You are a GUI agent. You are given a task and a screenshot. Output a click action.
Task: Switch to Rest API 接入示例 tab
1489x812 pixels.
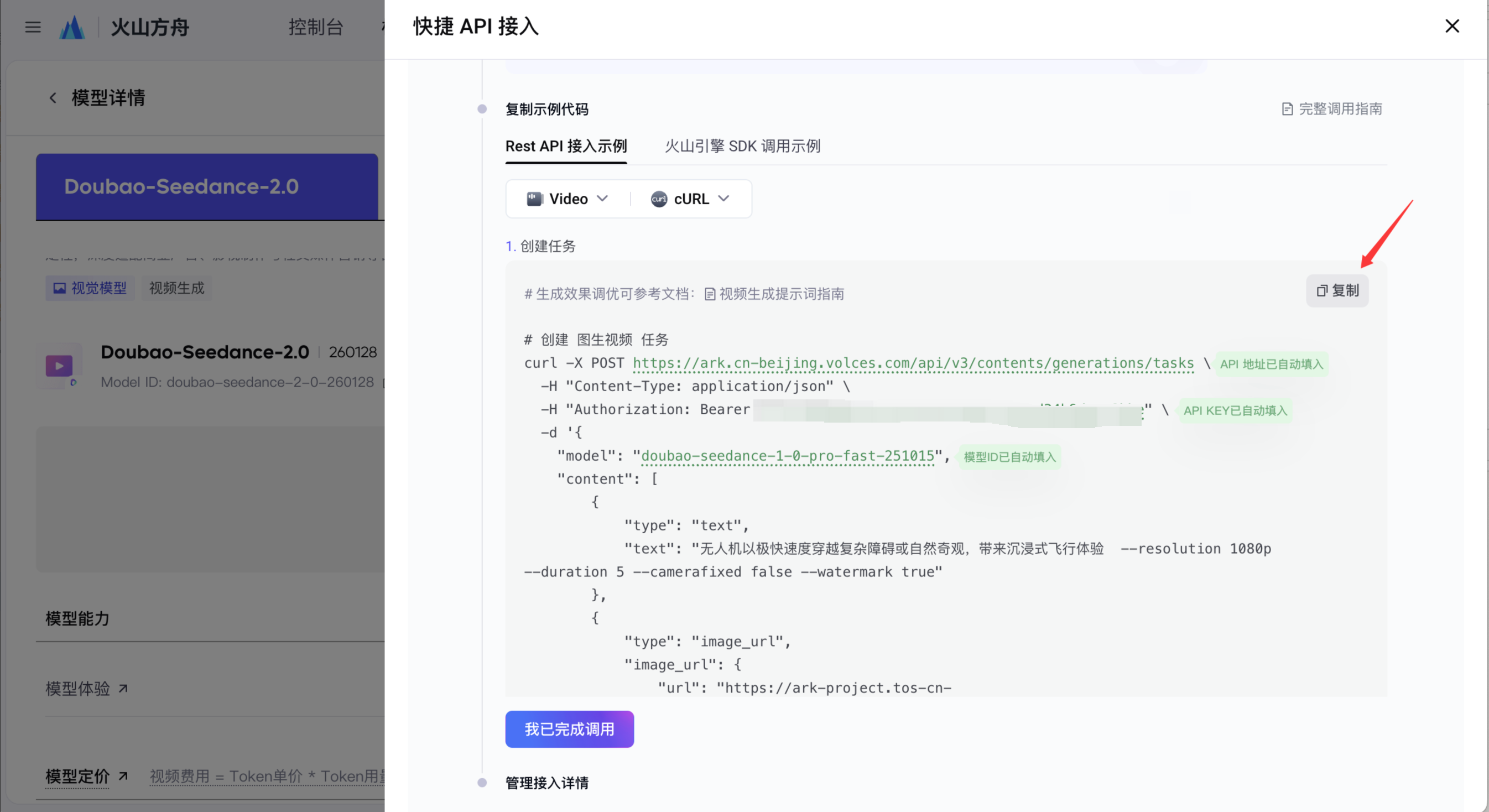click(x=566, y=146)
